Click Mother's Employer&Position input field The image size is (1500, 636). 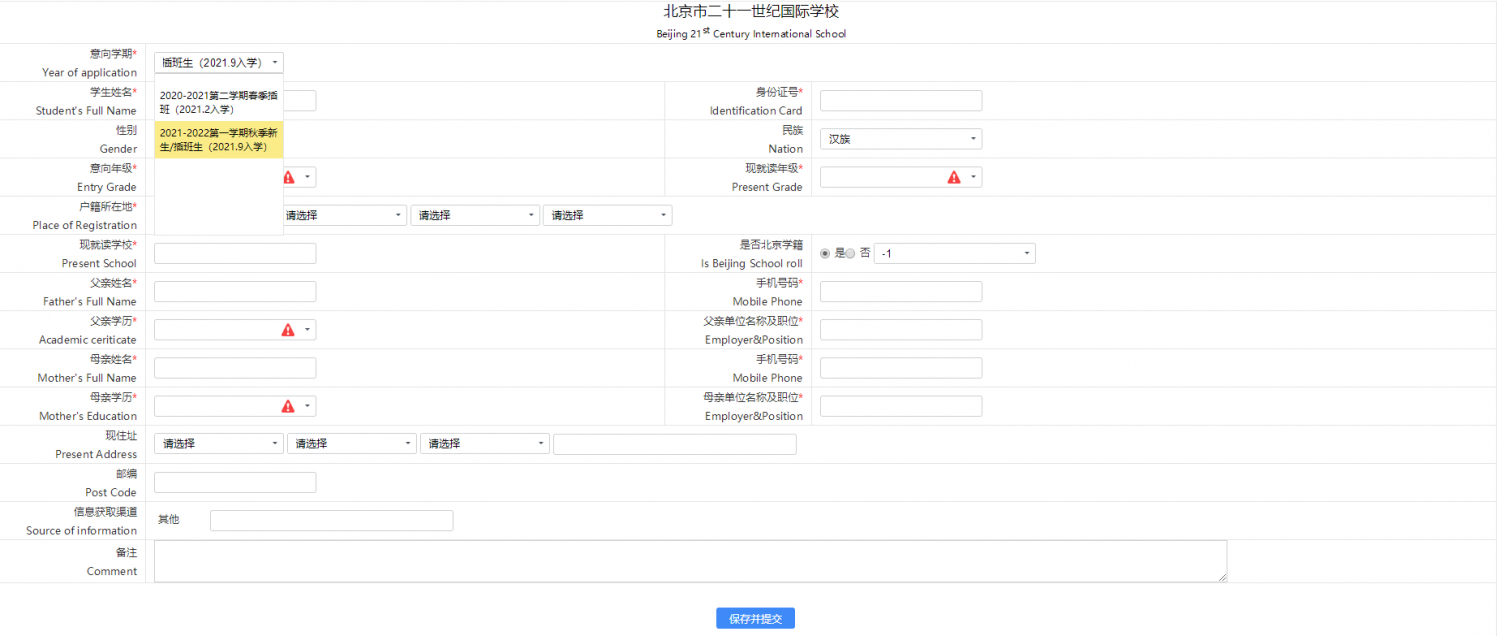900,406
